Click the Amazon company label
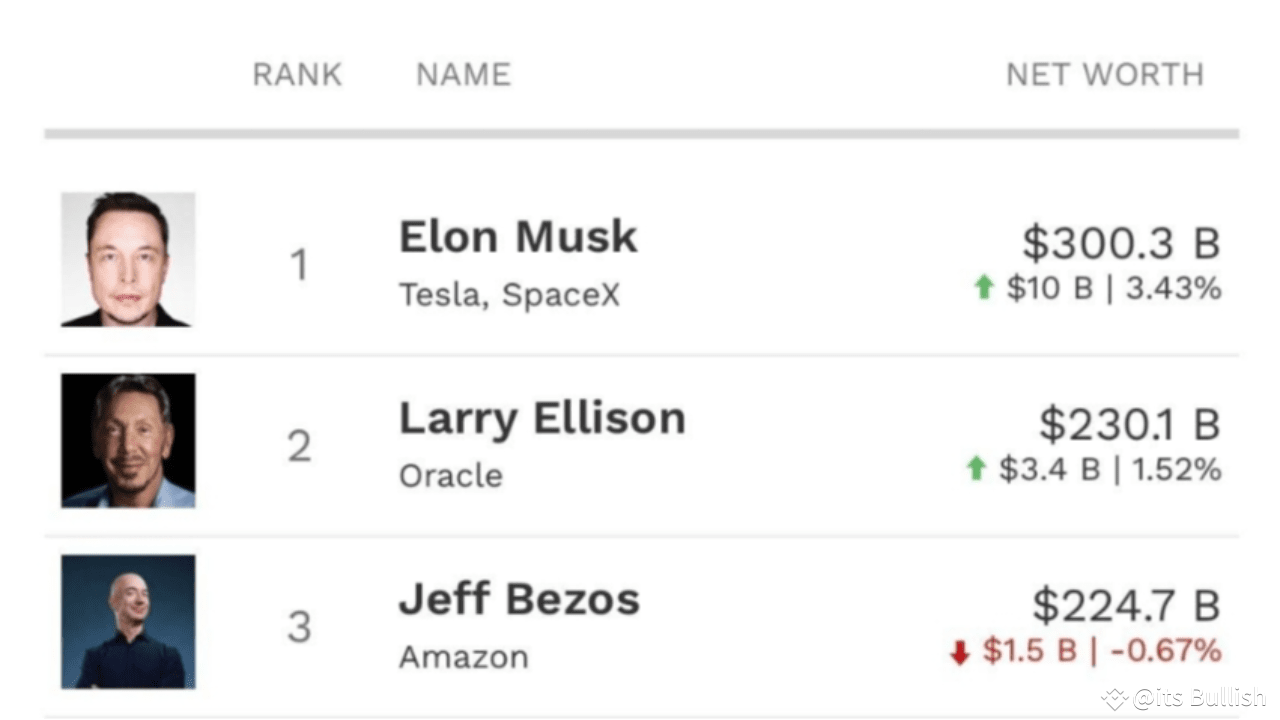The height and width of the screenshot is (720, 1280). click(464, 657)
